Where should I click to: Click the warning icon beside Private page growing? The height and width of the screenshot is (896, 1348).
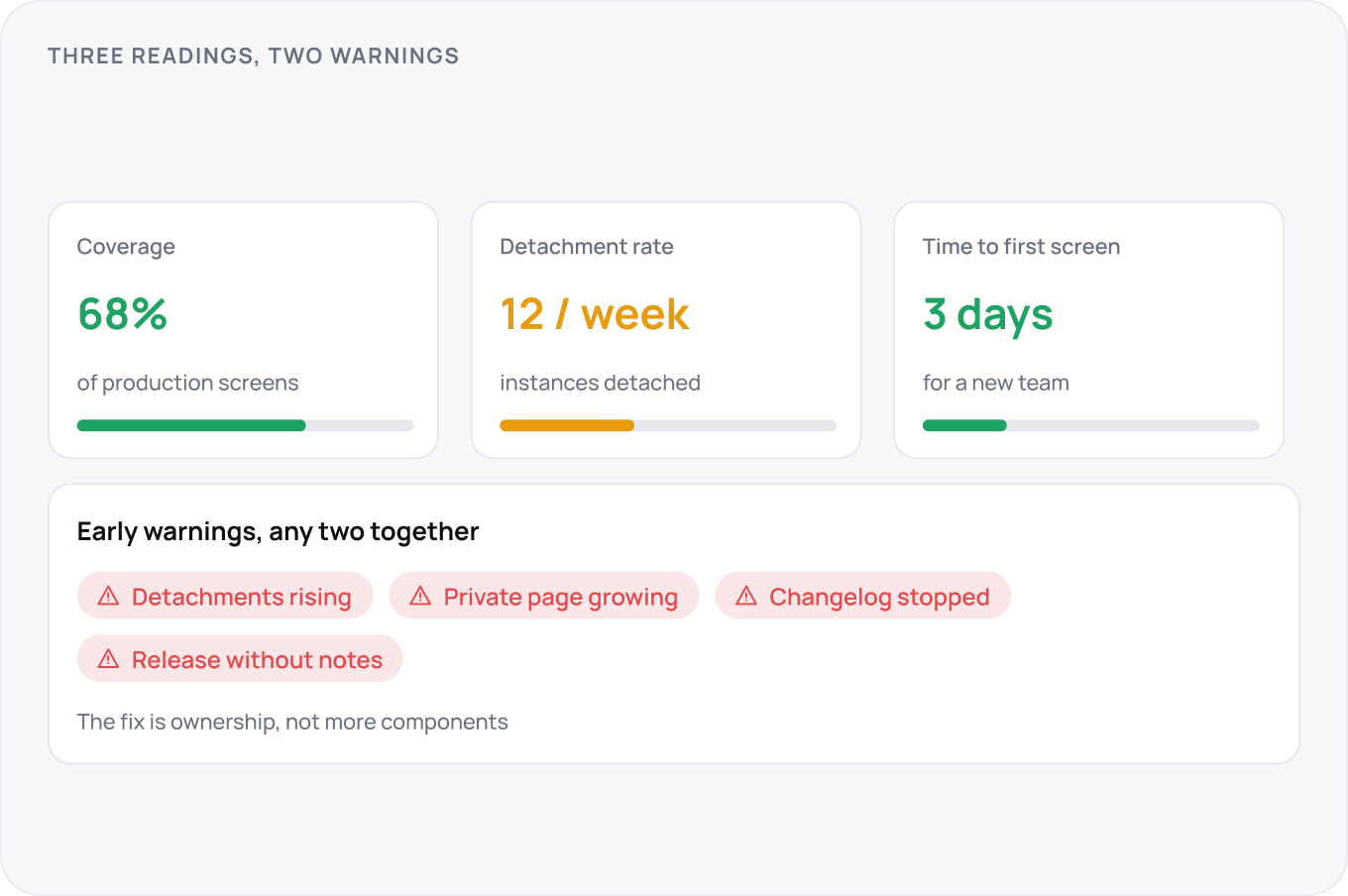420,596
